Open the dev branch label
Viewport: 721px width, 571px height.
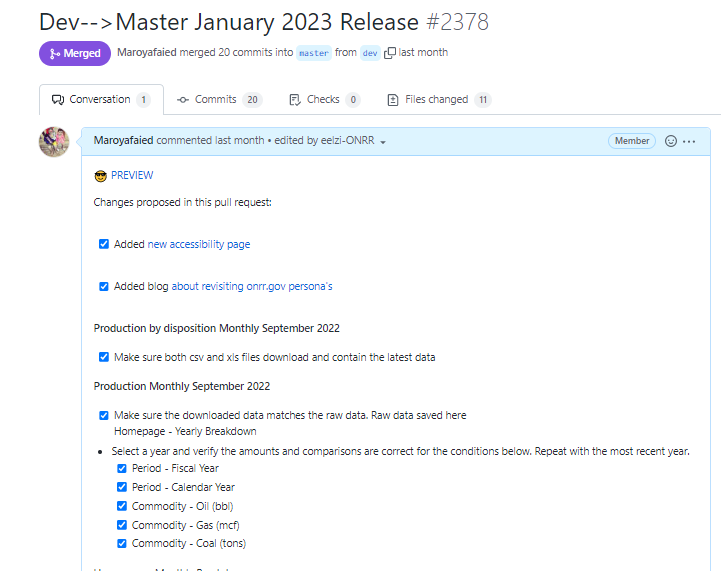pyautogui.click(x=370, y=53)
